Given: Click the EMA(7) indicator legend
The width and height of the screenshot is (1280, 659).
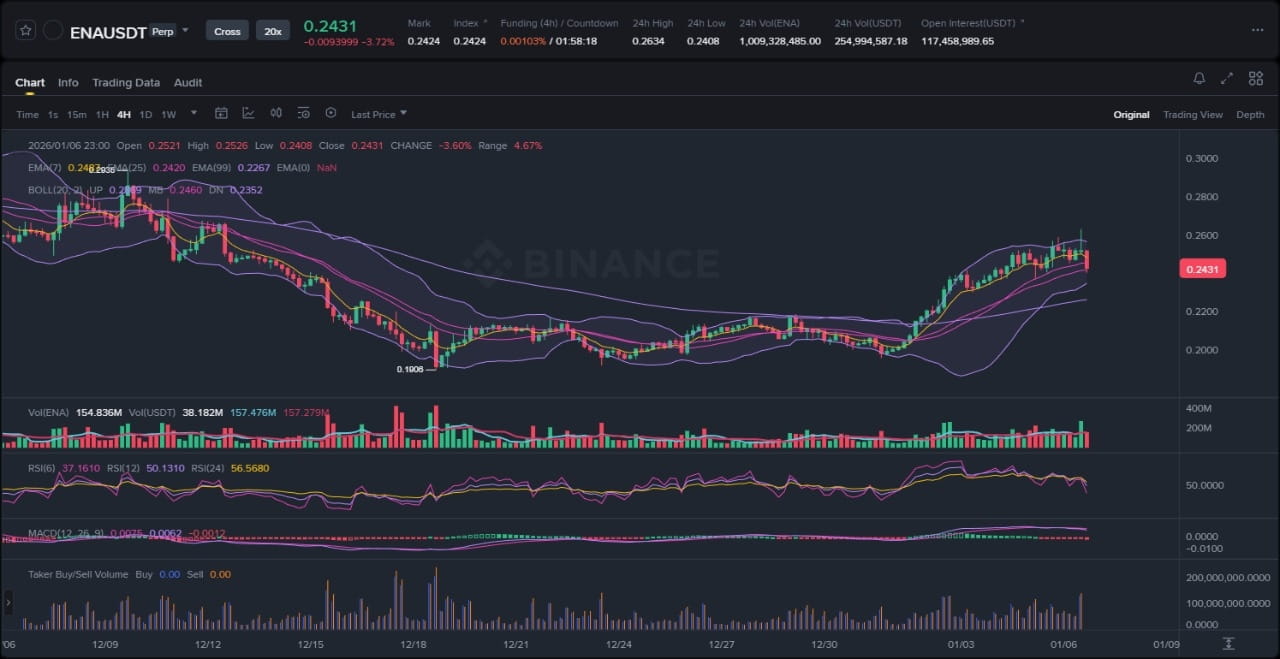Looking at the screenshot, I should click(x=46, y=168).
